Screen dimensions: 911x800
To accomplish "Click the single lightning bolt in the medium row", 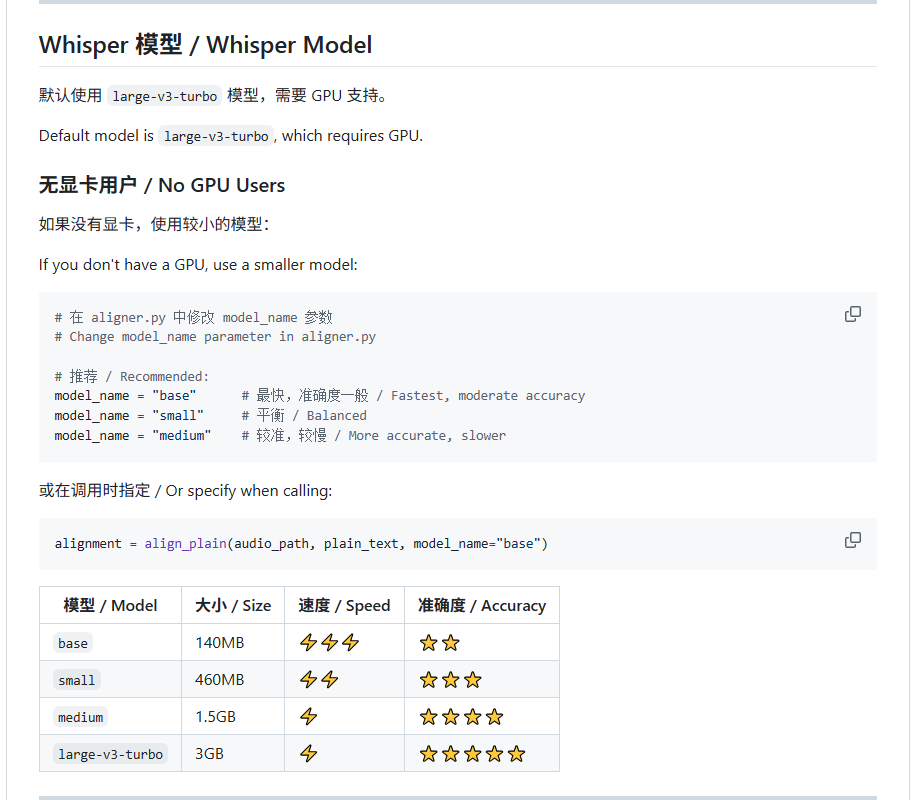I will point(309,717).
